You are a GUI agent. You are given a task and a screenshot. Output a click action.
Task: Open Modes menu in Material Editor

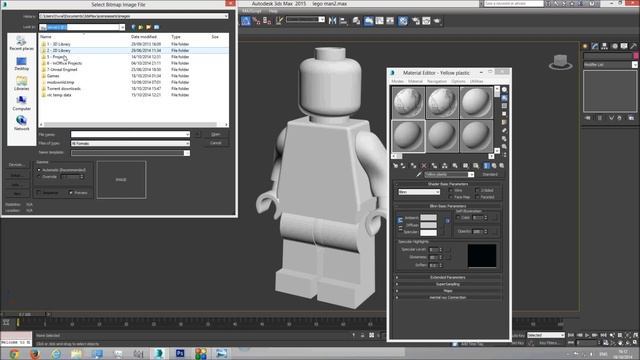398,81
